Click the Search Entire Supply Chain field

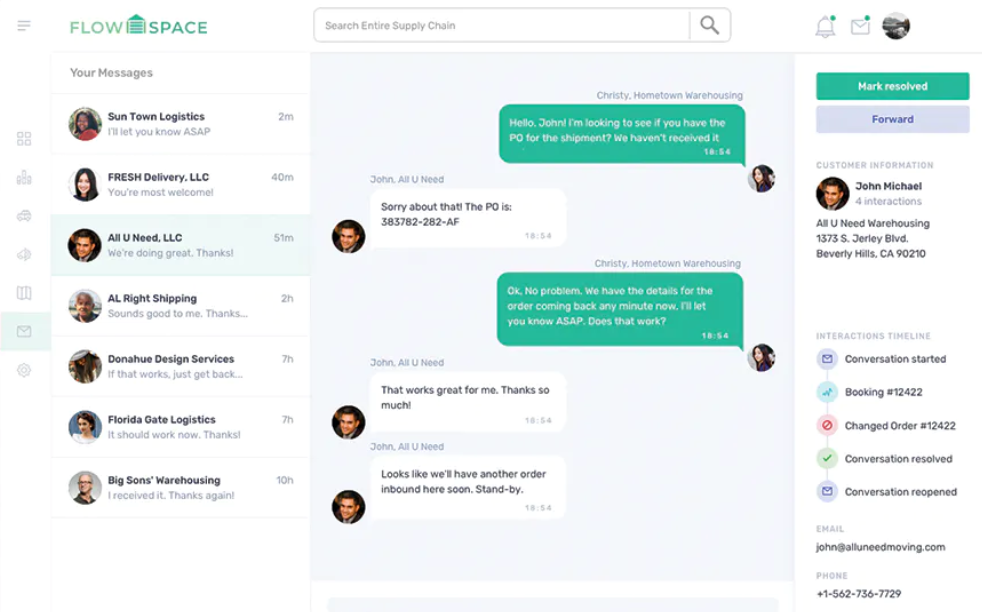(x=500, y=26)
